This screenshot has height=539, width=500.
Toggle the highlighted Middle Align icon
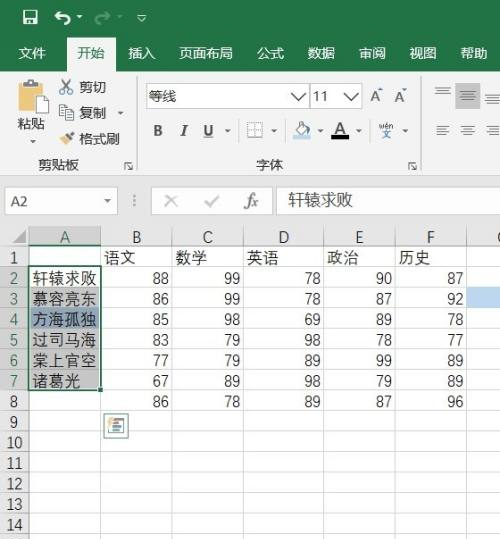[x=468, y=96]
